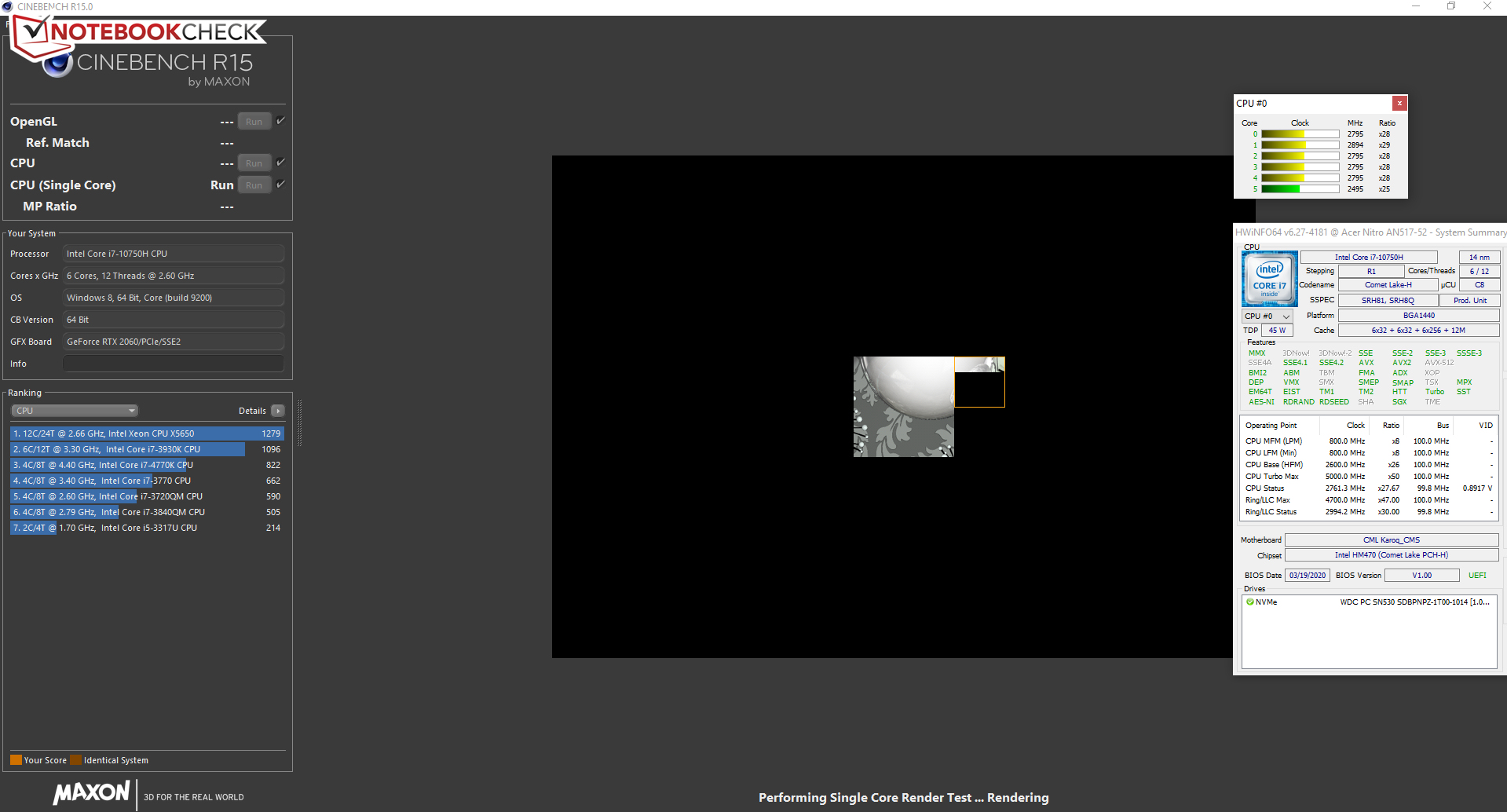Click the Processor field showing i7-10750H
Viewport: 1507px width, 812px height.
(173, 254)
